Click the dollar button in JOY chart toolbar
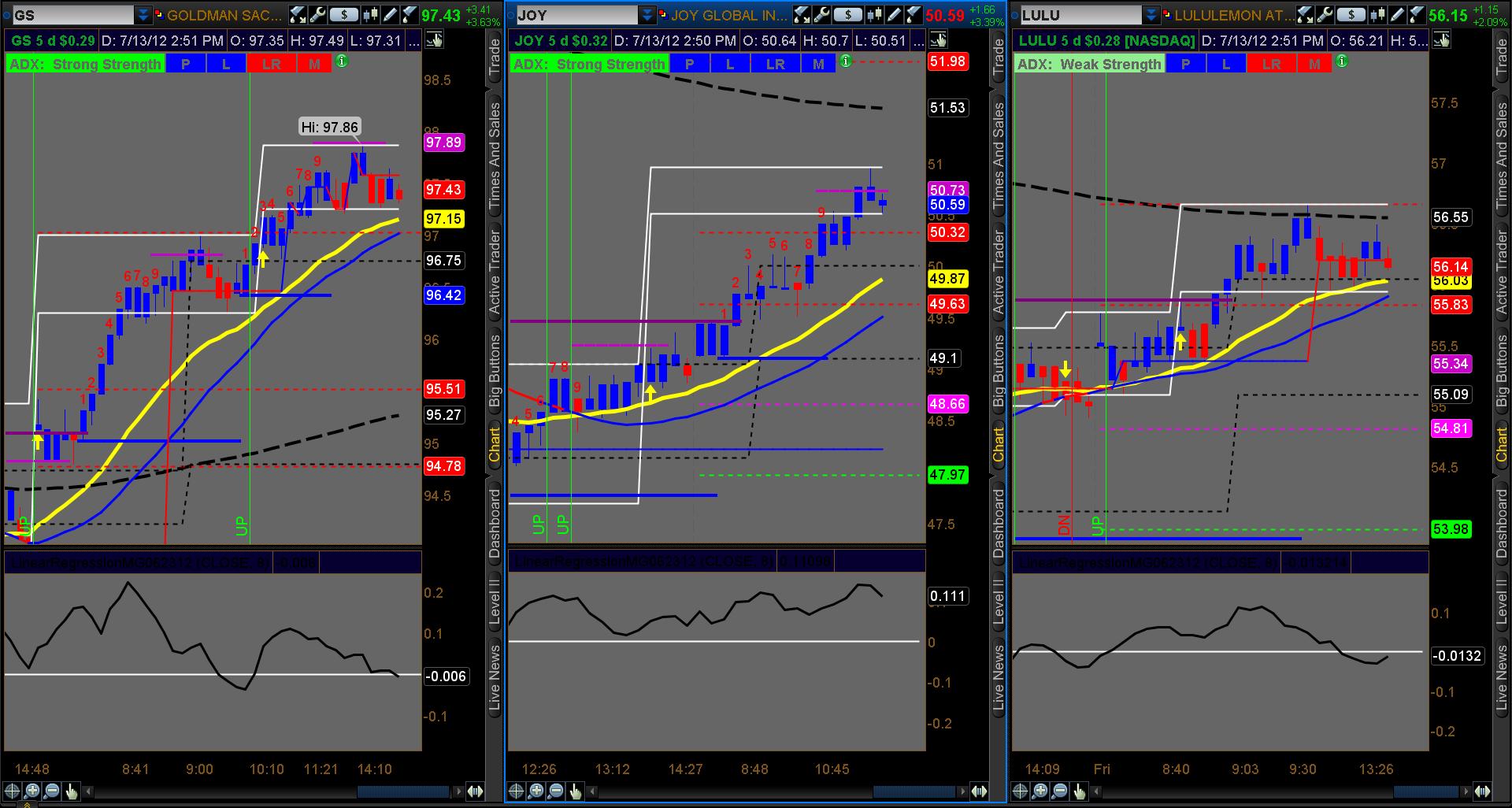 pos(848,14)
